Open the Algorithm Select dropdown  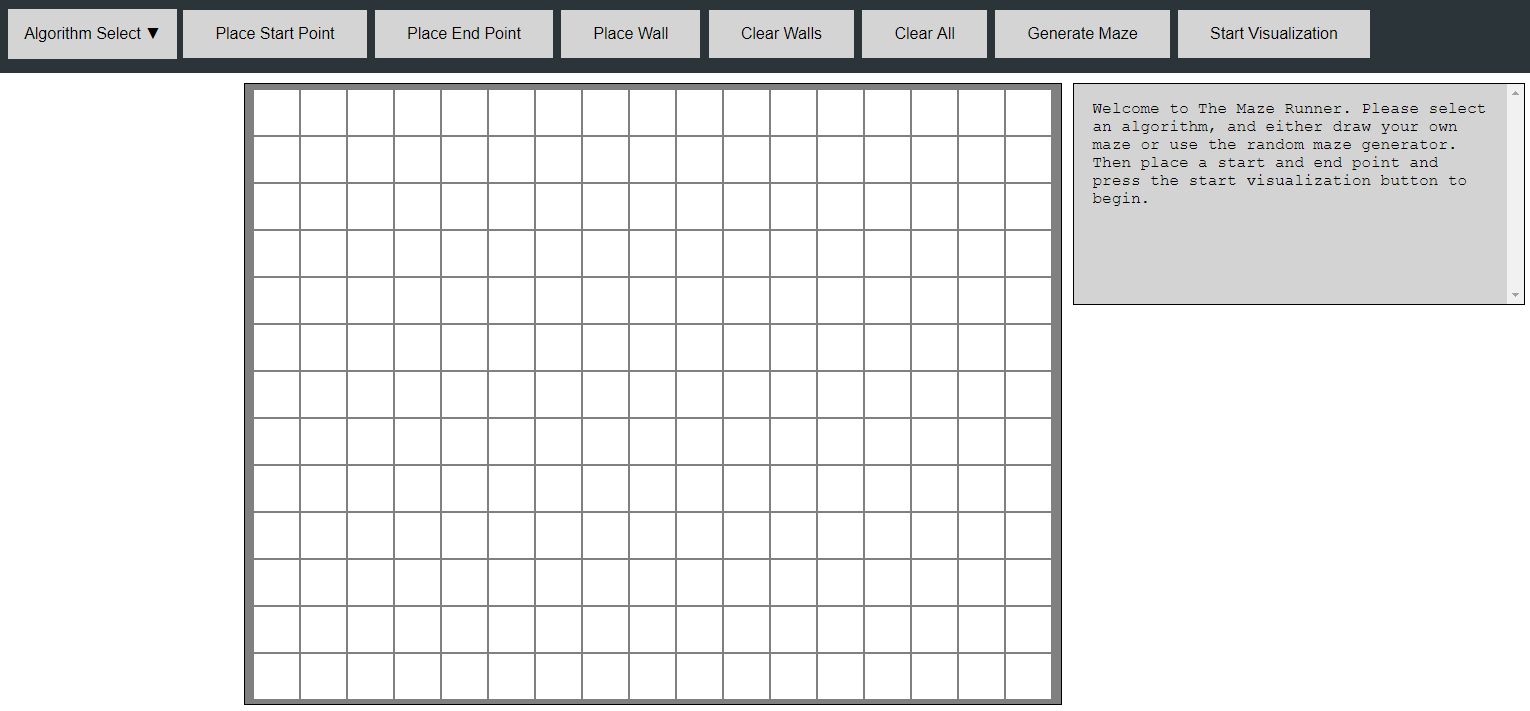(x=92, y=34)
